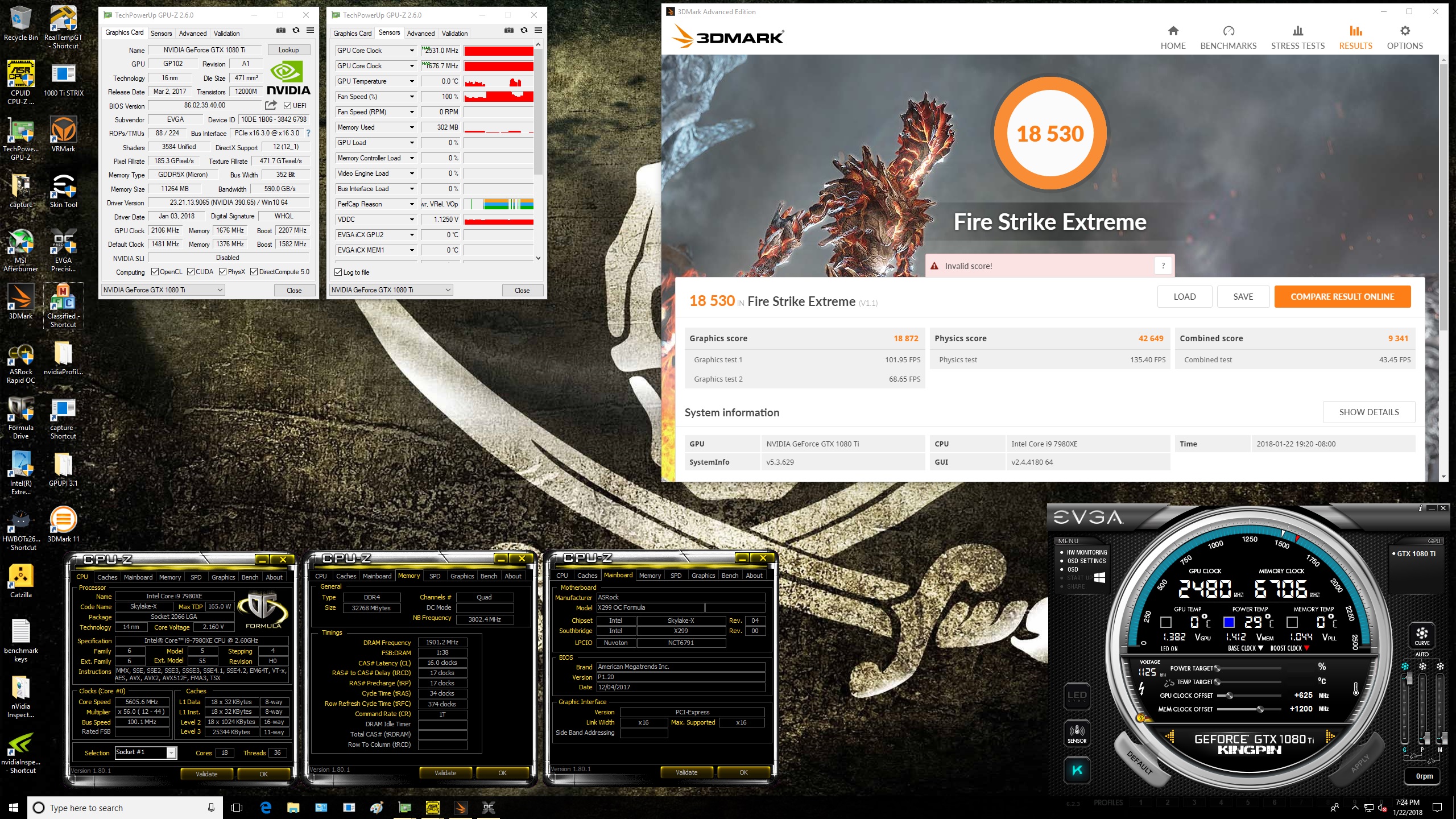
Task: Click EVGA Precision SENSOR button icon
Action: click(1077, 733)
